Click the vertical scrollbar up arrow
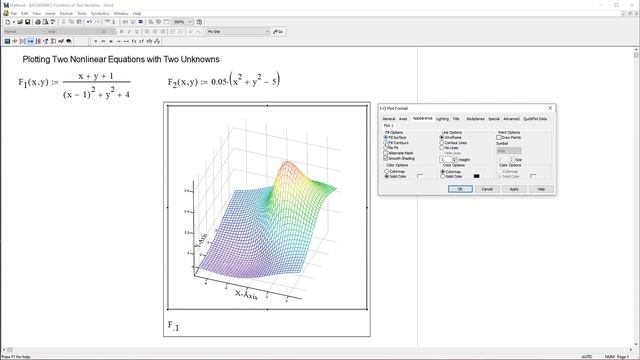The width and height of the screenshot is (640, 360). coord(636,50)
